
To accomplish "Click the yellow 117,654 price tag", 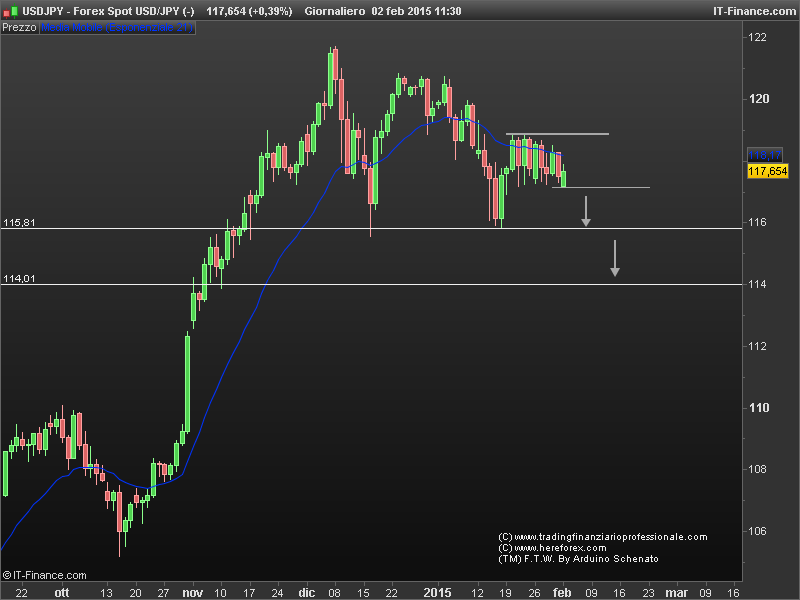I will pyautogui.click(x=768, y=171).
